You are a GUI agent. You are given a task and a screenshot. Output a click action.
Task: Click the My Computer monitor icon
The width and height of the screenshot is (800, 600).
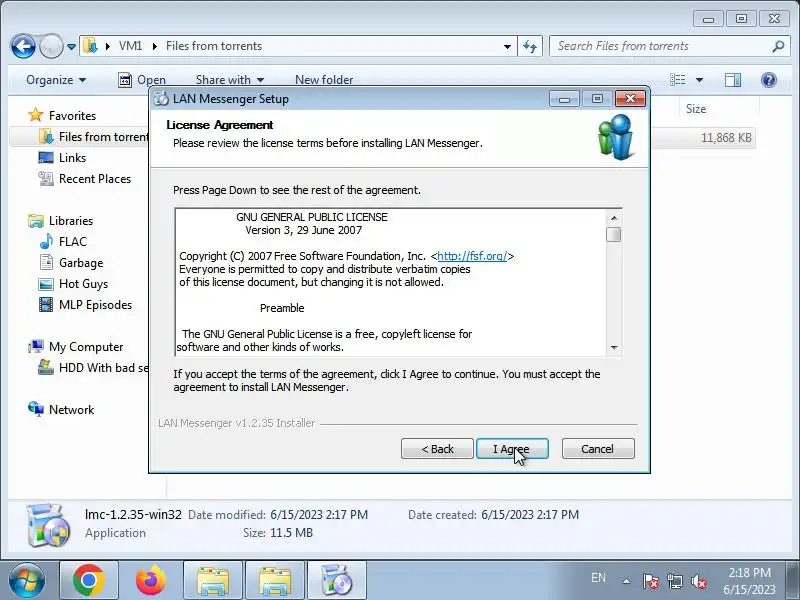pyautogui.click(x=36, y=346)
